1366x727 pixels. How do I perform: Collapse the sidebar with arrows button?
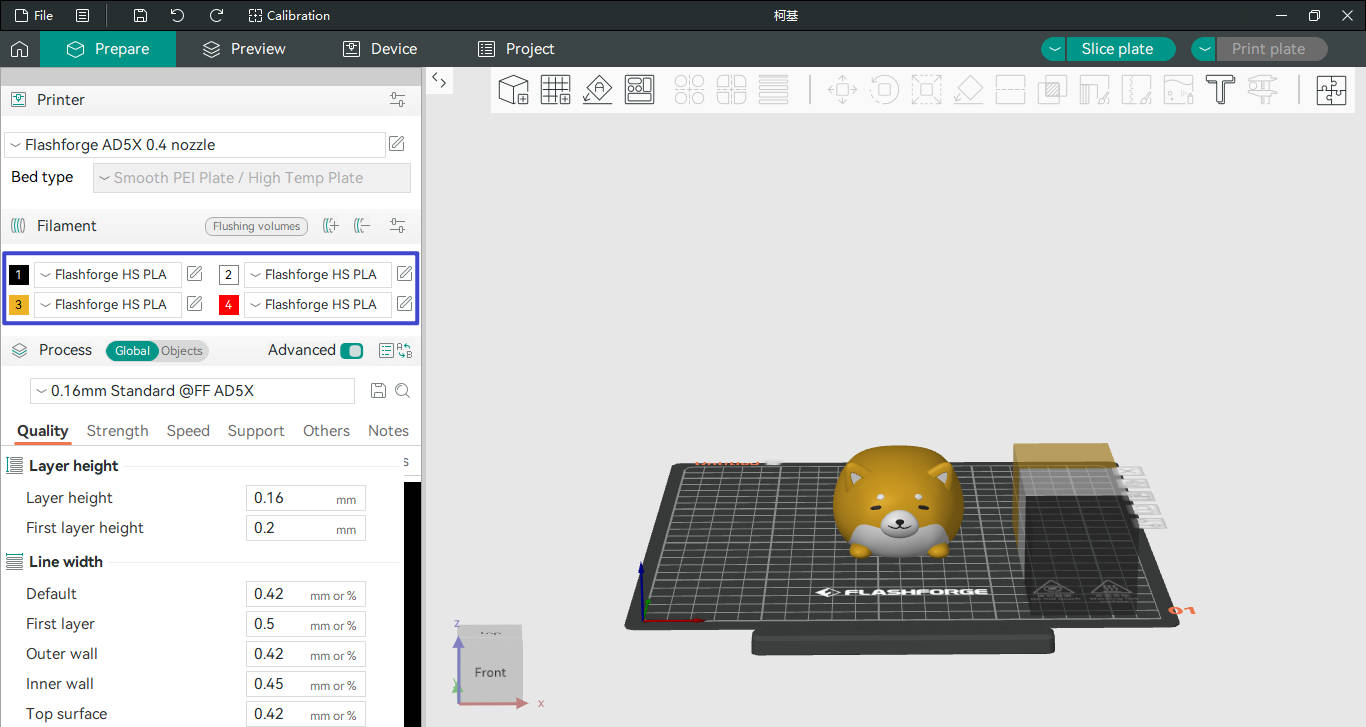[439, 81]
